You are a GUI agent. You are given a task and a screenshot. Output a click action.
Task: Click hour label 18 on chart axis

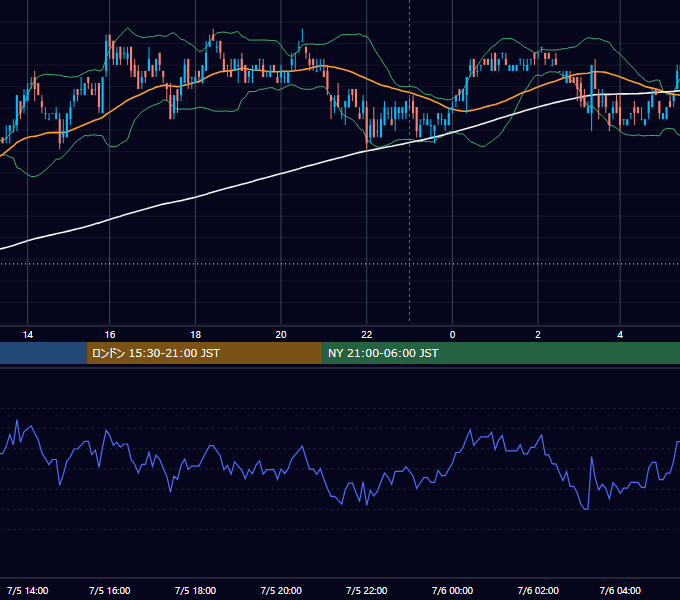coord(196,335)
